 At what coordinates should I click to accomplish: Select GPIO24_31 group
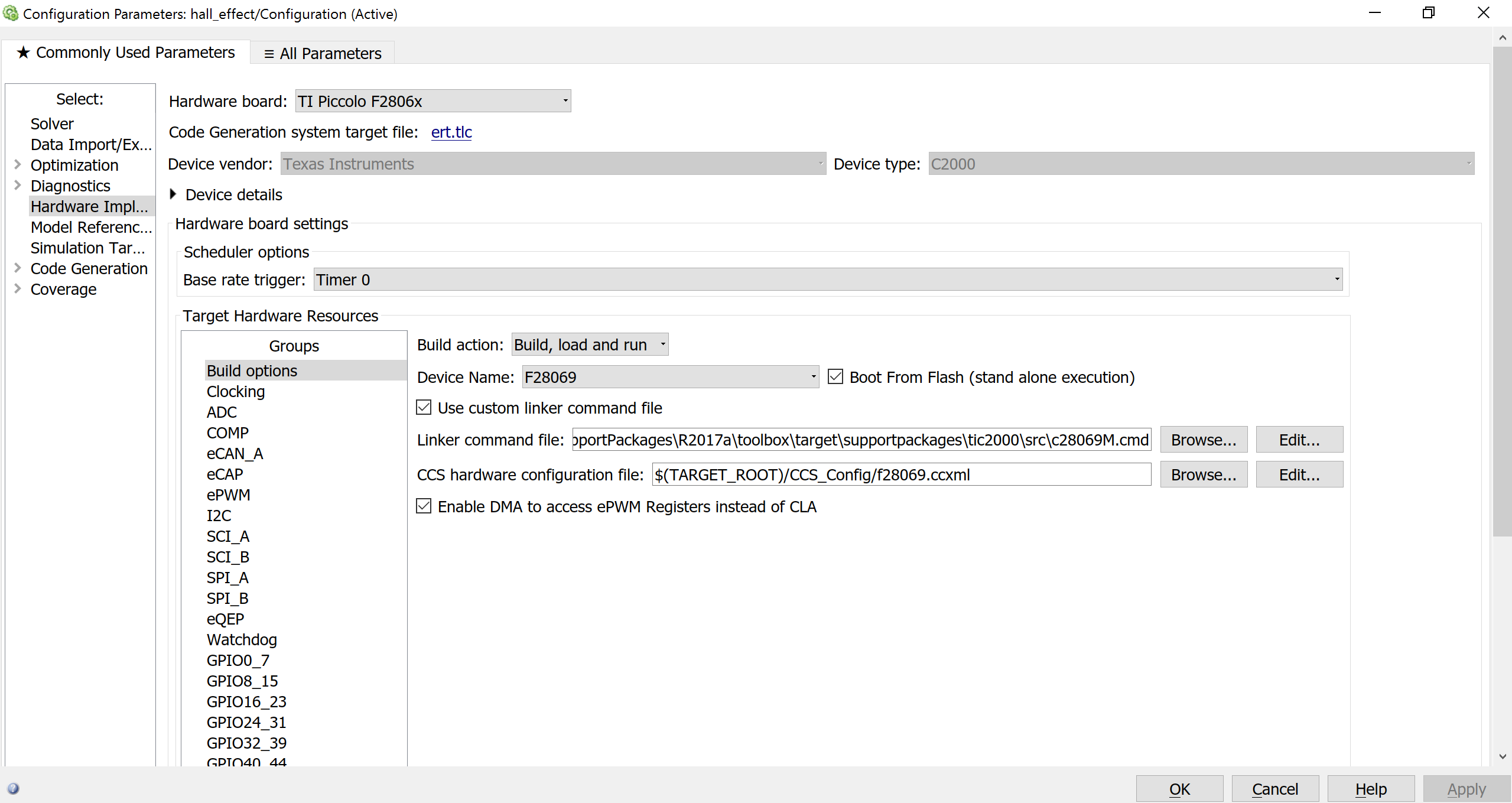coord(246,722)
